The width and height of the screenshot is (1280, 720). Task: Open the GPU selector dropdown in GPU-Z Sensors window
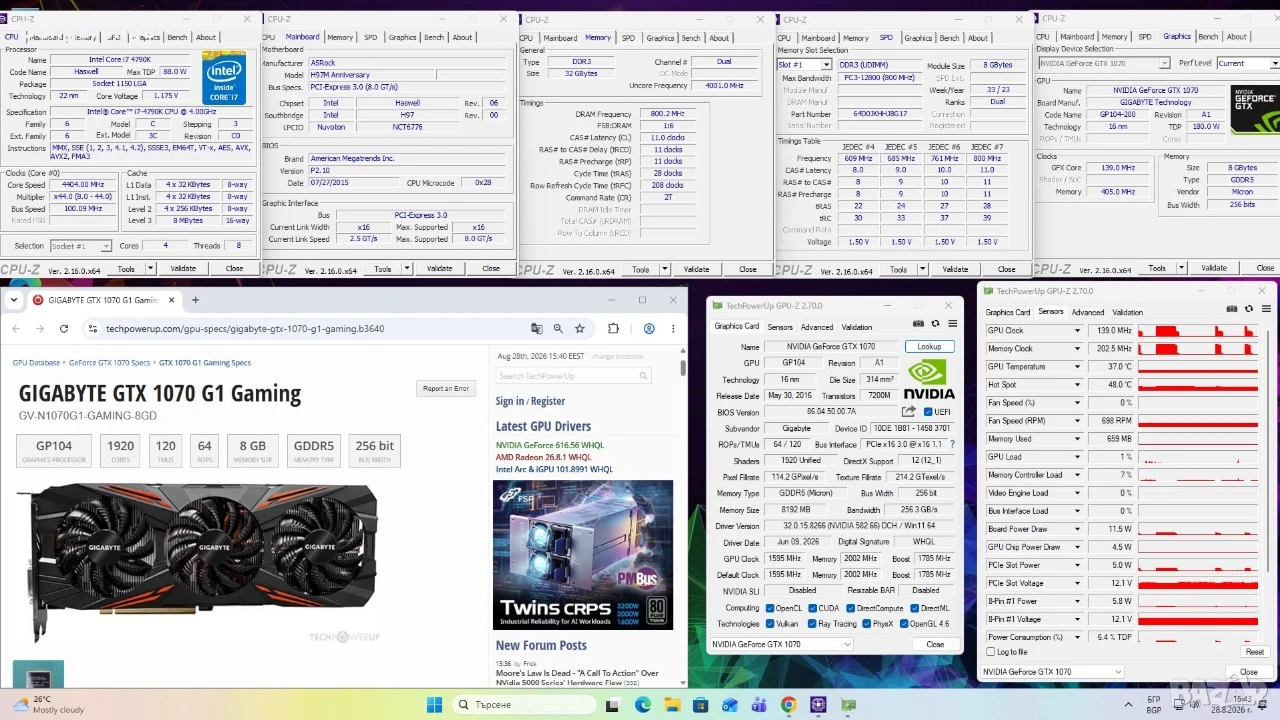1052,672
